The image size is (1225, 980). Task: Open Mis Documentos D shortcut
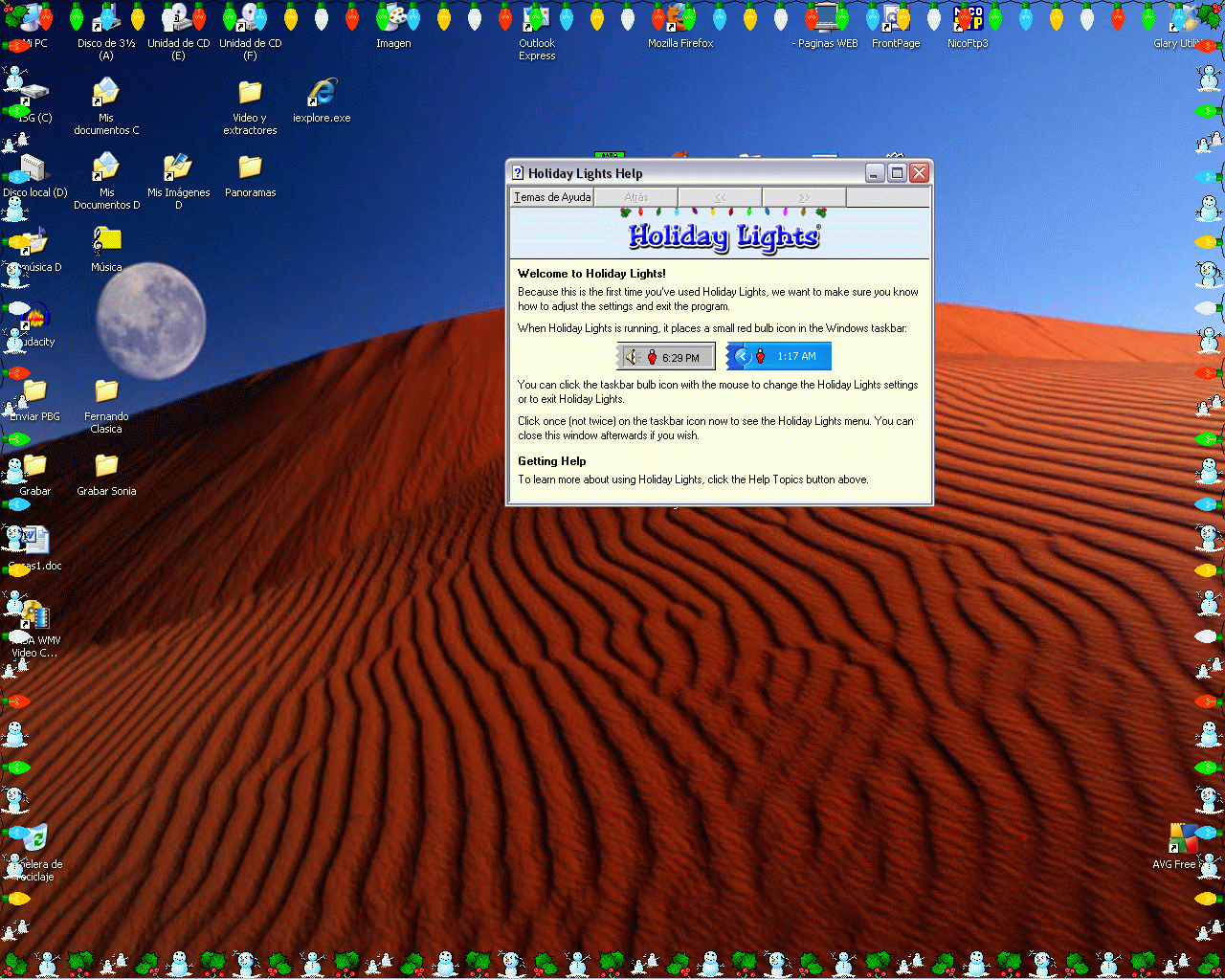tap(106, 167)
